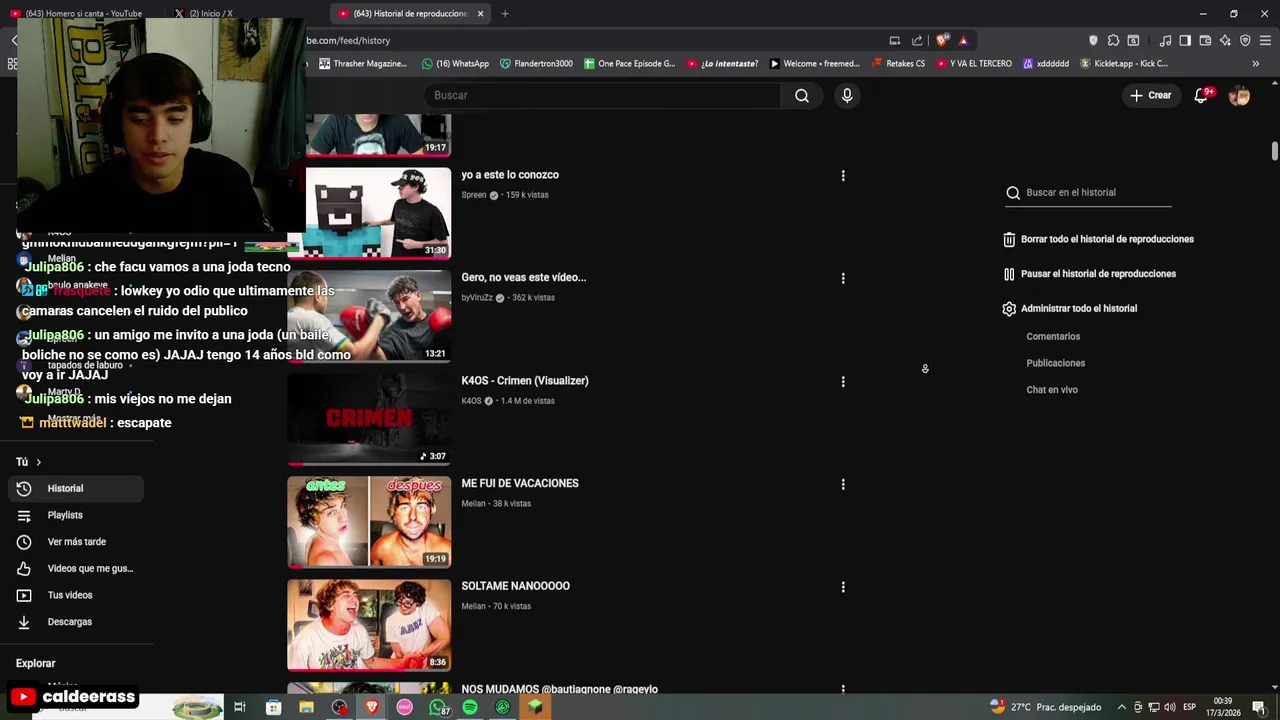Open options for 'Gero, no veas este video...'
This screenshot has height=720, width=1280.
[x=843, y=279]
